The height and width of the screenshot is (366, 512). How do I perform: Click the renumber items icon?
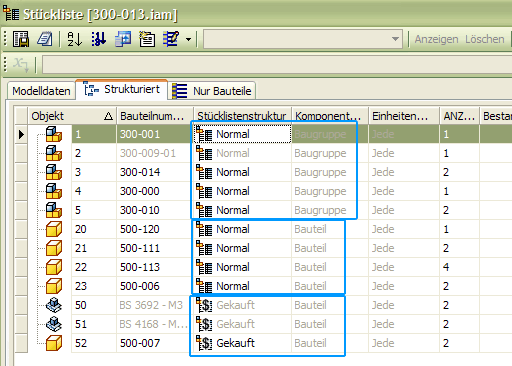click(99, 39)
